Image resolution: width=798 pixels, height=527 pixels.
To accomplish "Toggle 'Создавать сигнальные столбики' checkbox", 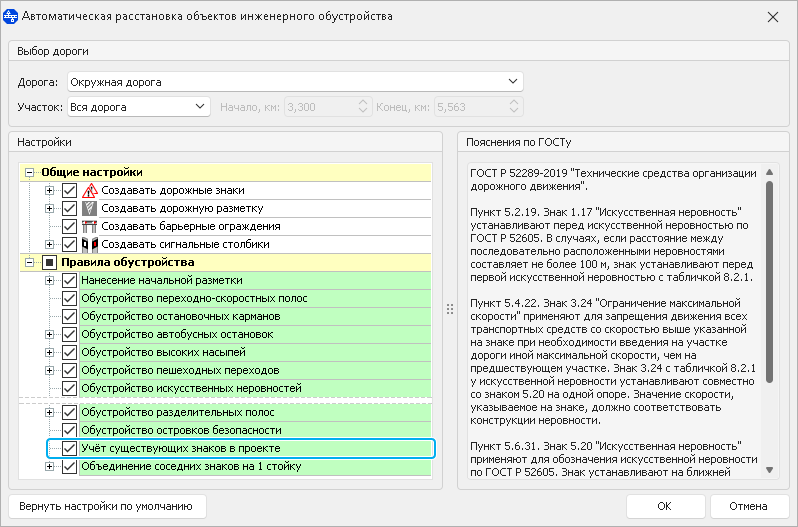I will [70, 245].
